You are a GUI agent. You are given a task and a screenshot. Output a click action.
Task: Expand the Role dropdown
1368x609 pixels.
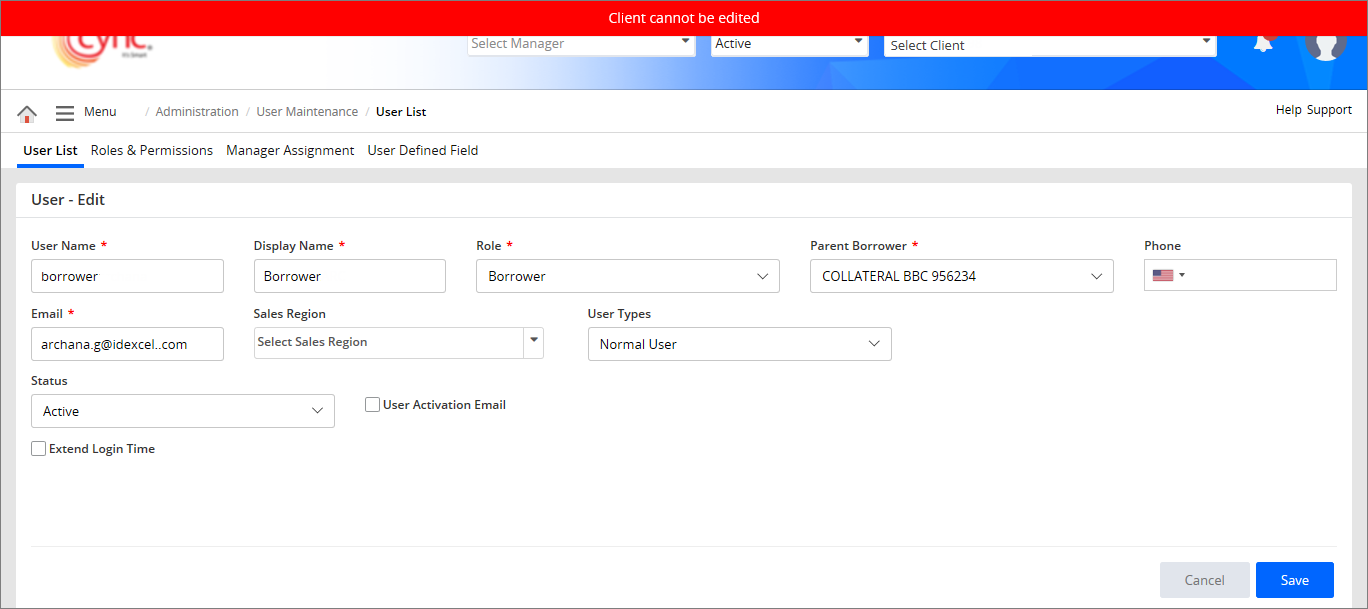click(x=627, y=276)
